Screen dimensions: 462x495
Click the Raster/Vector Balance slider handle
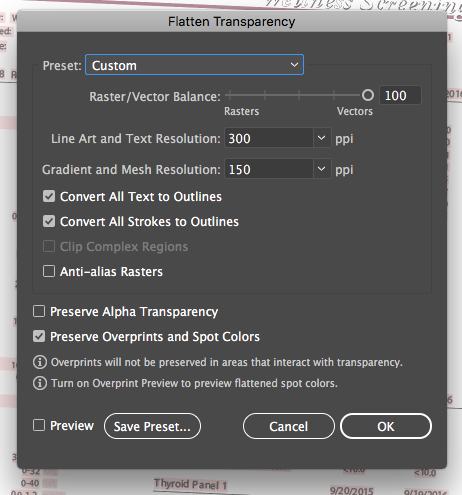click(368, 95)
